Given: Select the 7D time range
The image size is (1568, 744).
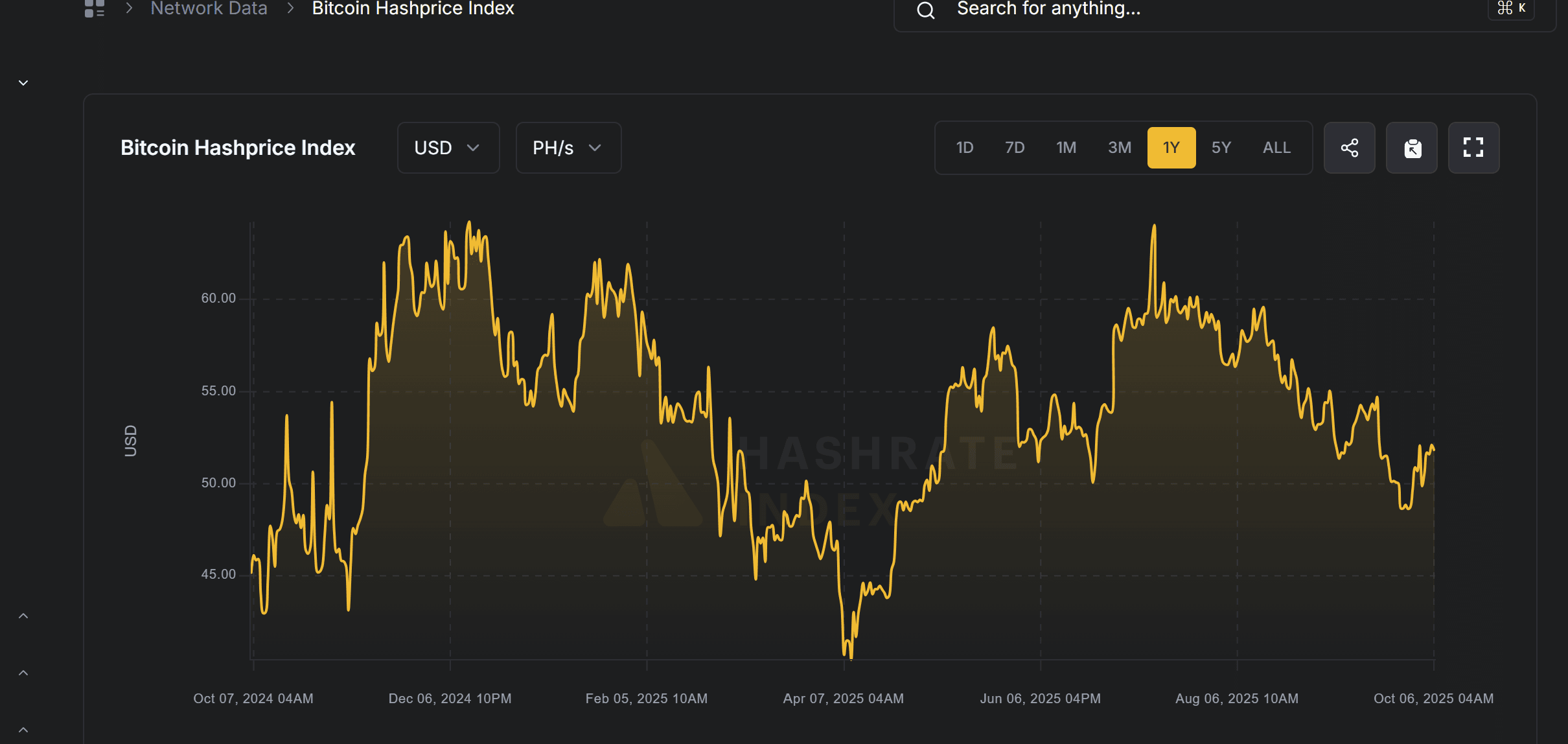Looking at the screenshot, I should tap(1015, 148).
